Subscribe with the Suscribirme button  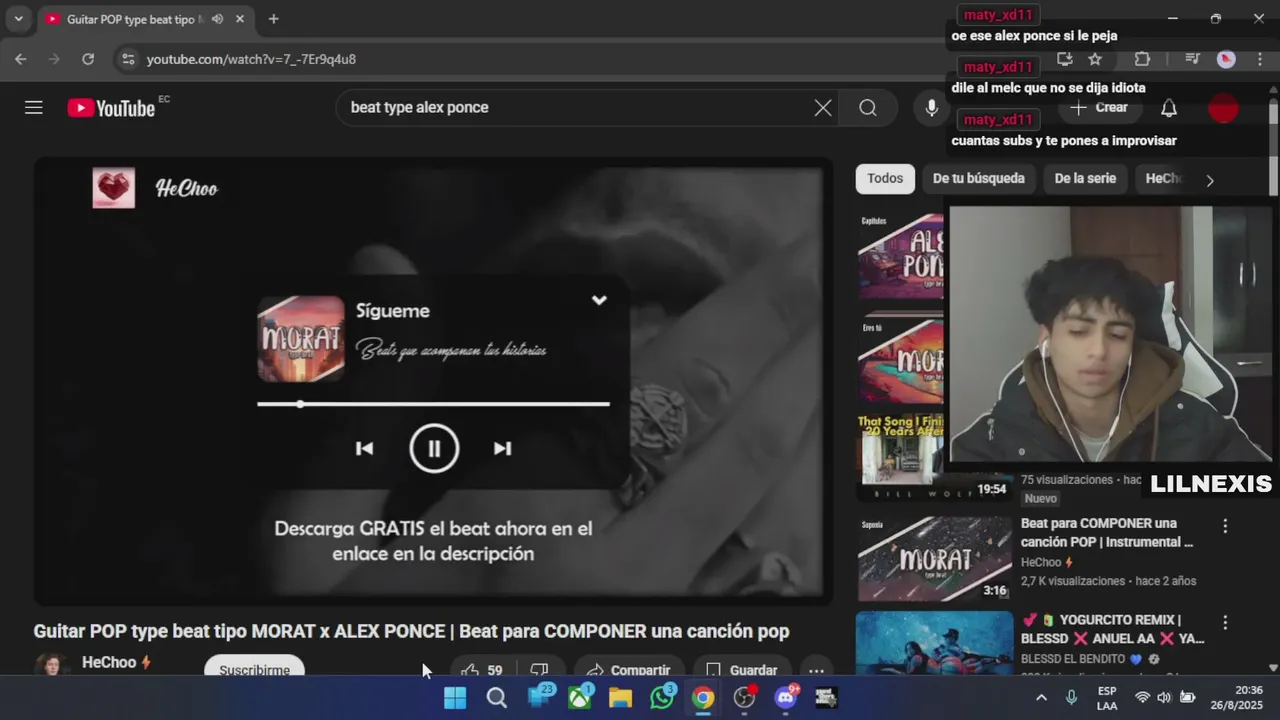click(x=254, y=670)
